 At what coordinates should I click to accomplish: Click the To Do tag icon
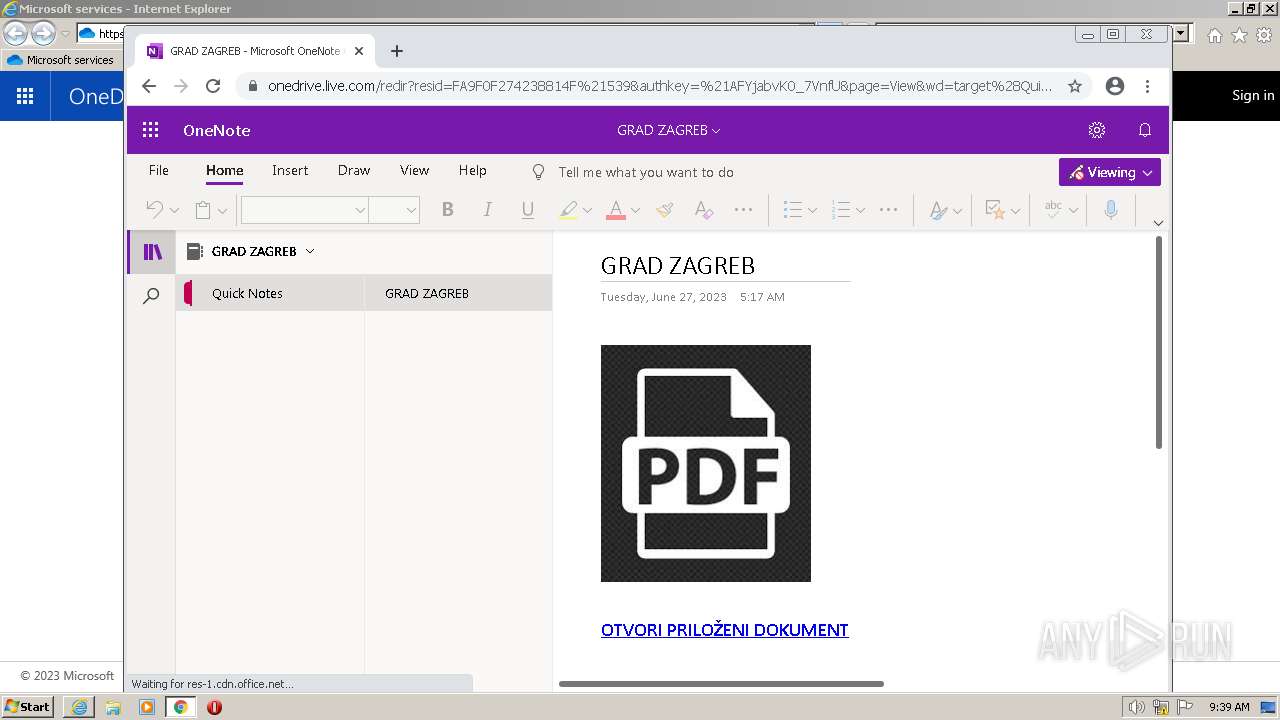[994, 210]
